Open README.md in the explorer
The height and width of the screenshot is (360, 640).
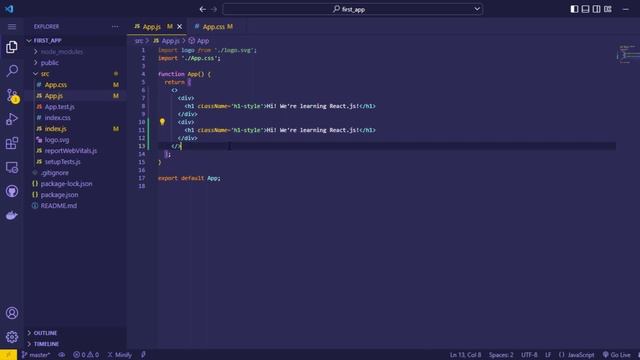point(58,206)
